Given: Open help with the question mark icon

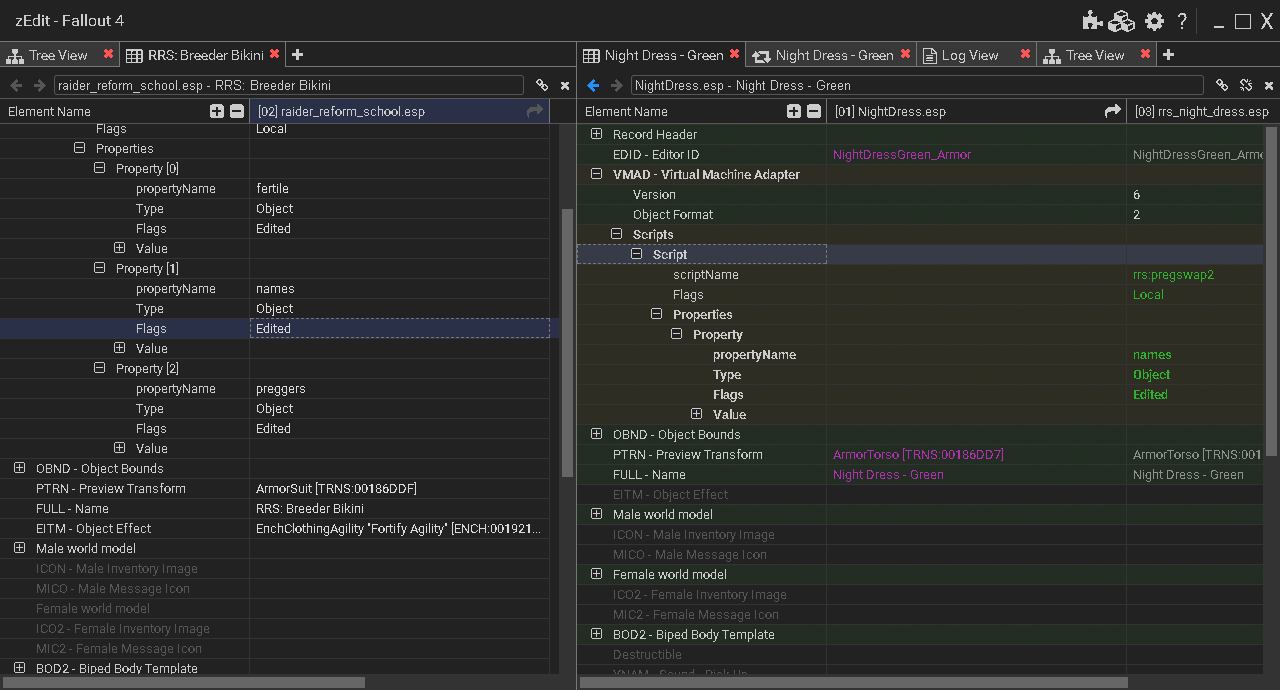Looking at the screenshot, I should [x=1182, y=21].
